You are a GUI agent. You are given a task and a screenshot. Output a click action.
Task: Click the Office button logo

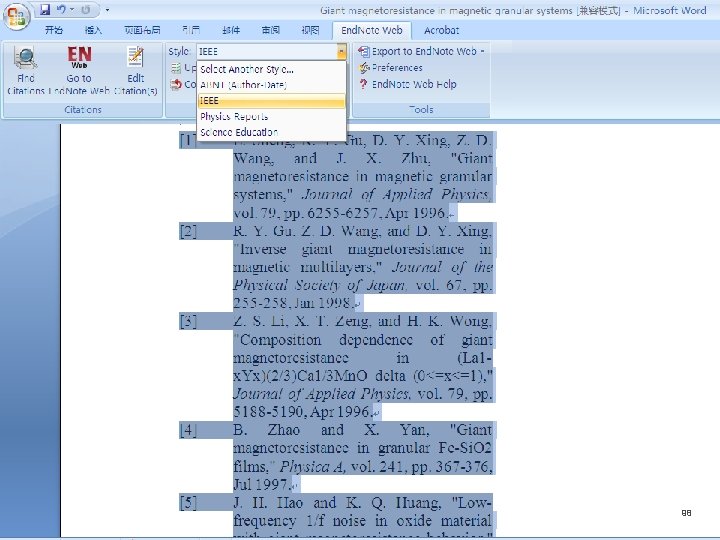pyautogui.click(x=17, y=17)
